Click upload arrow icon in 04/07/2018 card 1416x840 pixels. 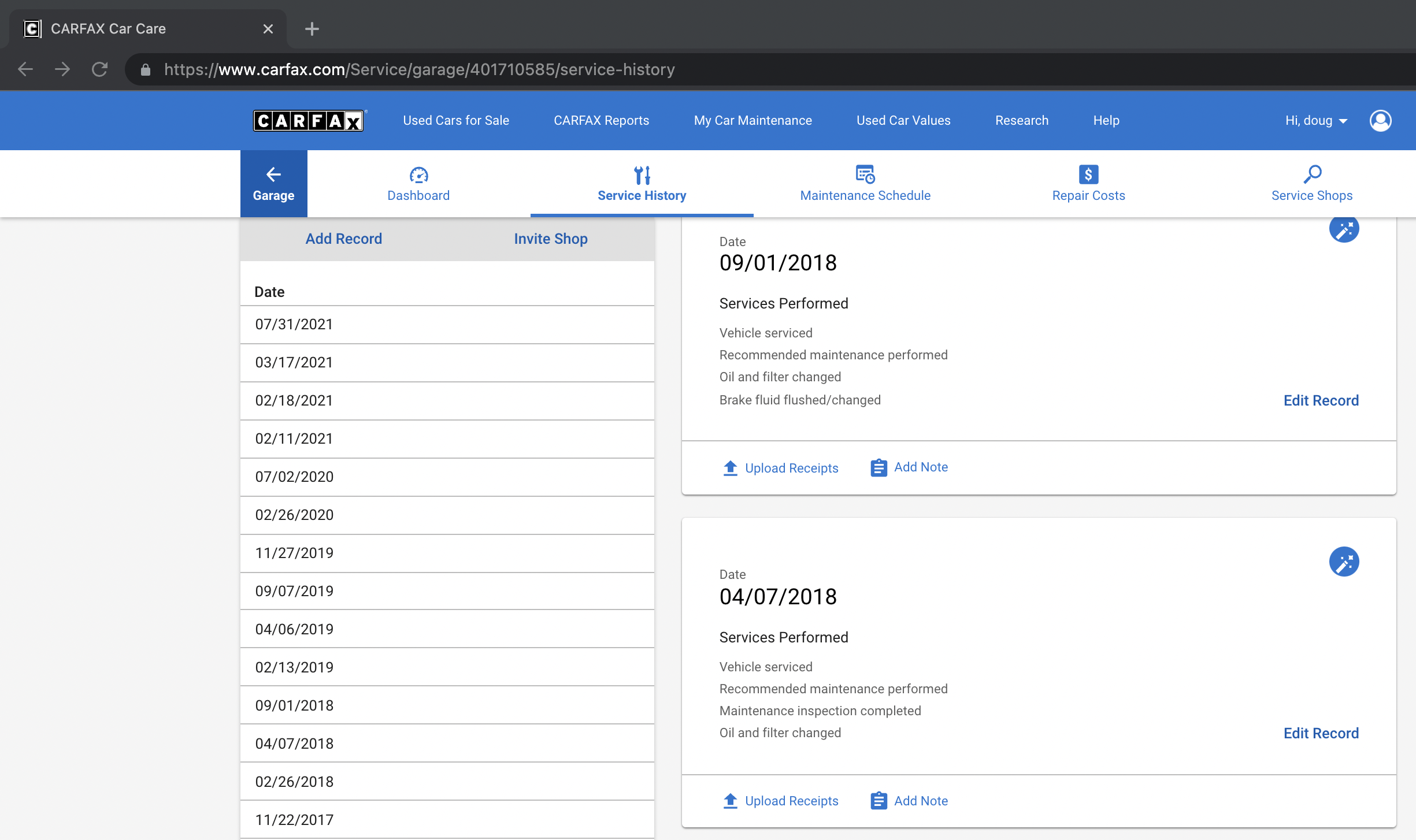(x=731, y=801)
